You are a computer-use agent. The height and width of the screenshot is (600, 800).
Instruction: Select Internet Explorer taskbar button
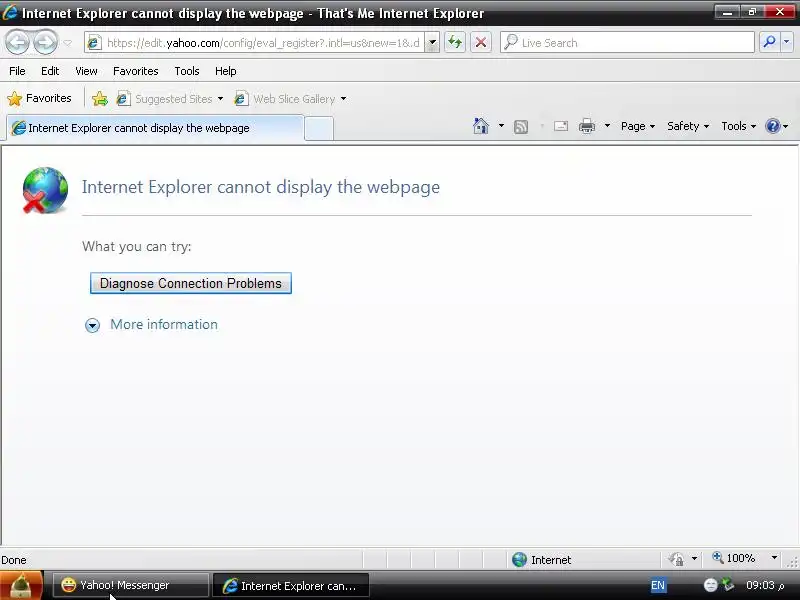tap(291, 586)
